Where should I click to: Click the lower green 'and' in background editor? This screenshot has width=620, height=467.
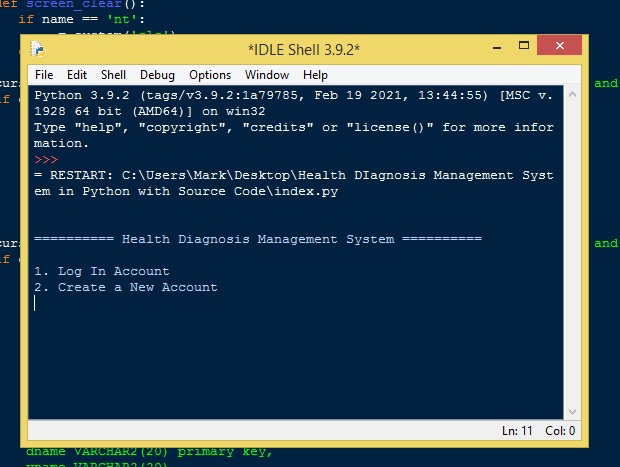(606, 243)
